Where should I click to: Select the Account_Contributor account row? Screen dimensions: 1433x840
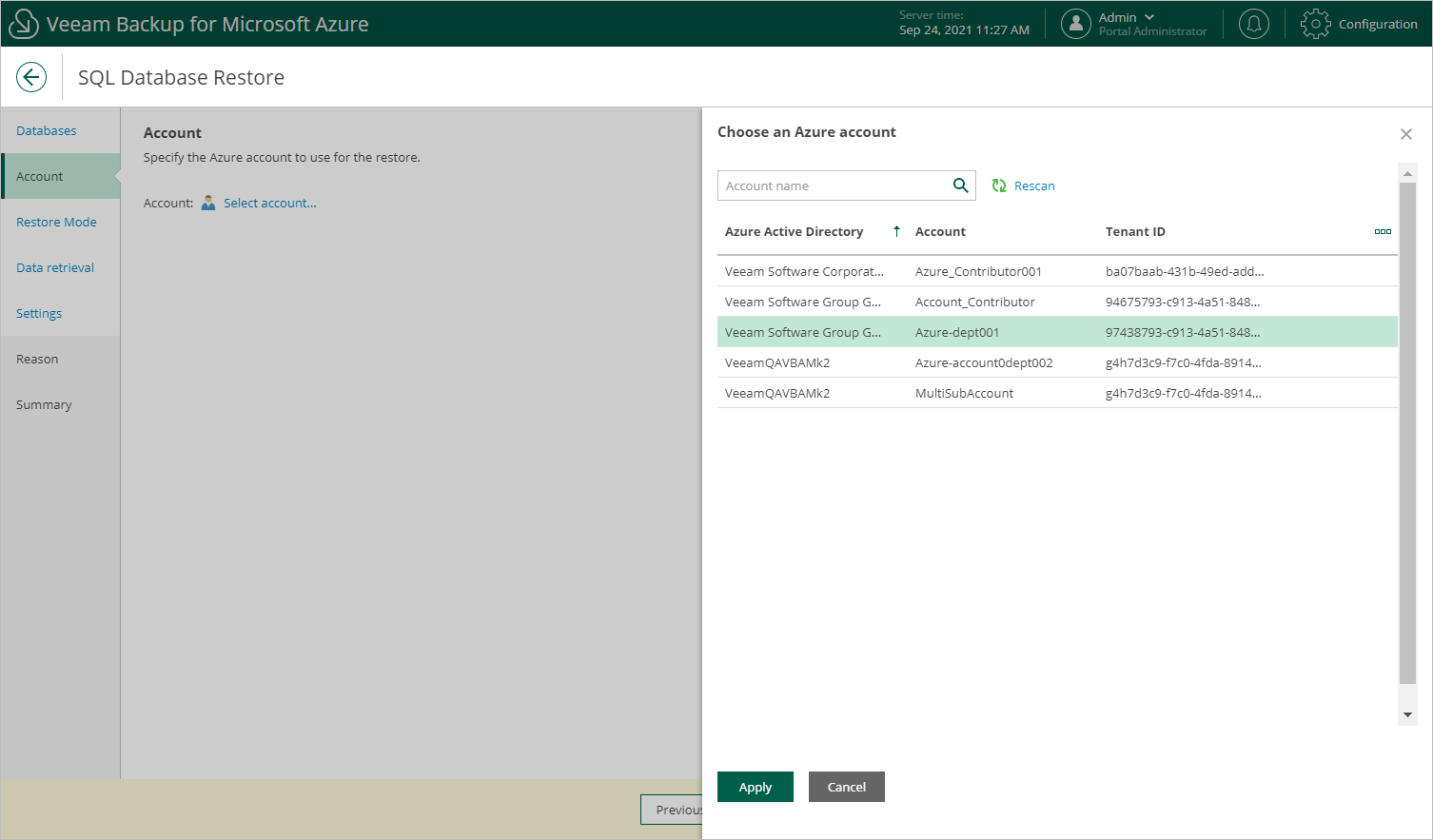pyautogui.click(x=1057, y=302)
